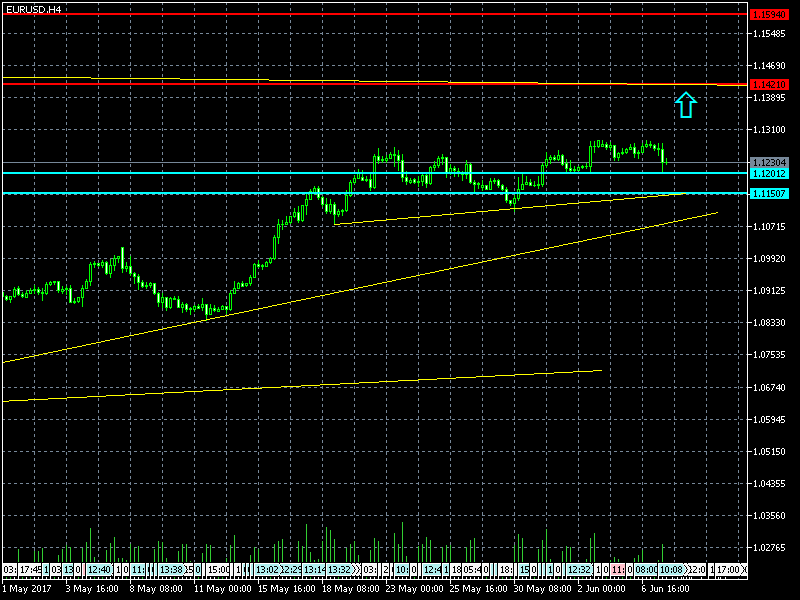Click the 15 May 16:00 date label
This screenshot has width=800, height=600.
pyautogui.click(x=287, y=589)
